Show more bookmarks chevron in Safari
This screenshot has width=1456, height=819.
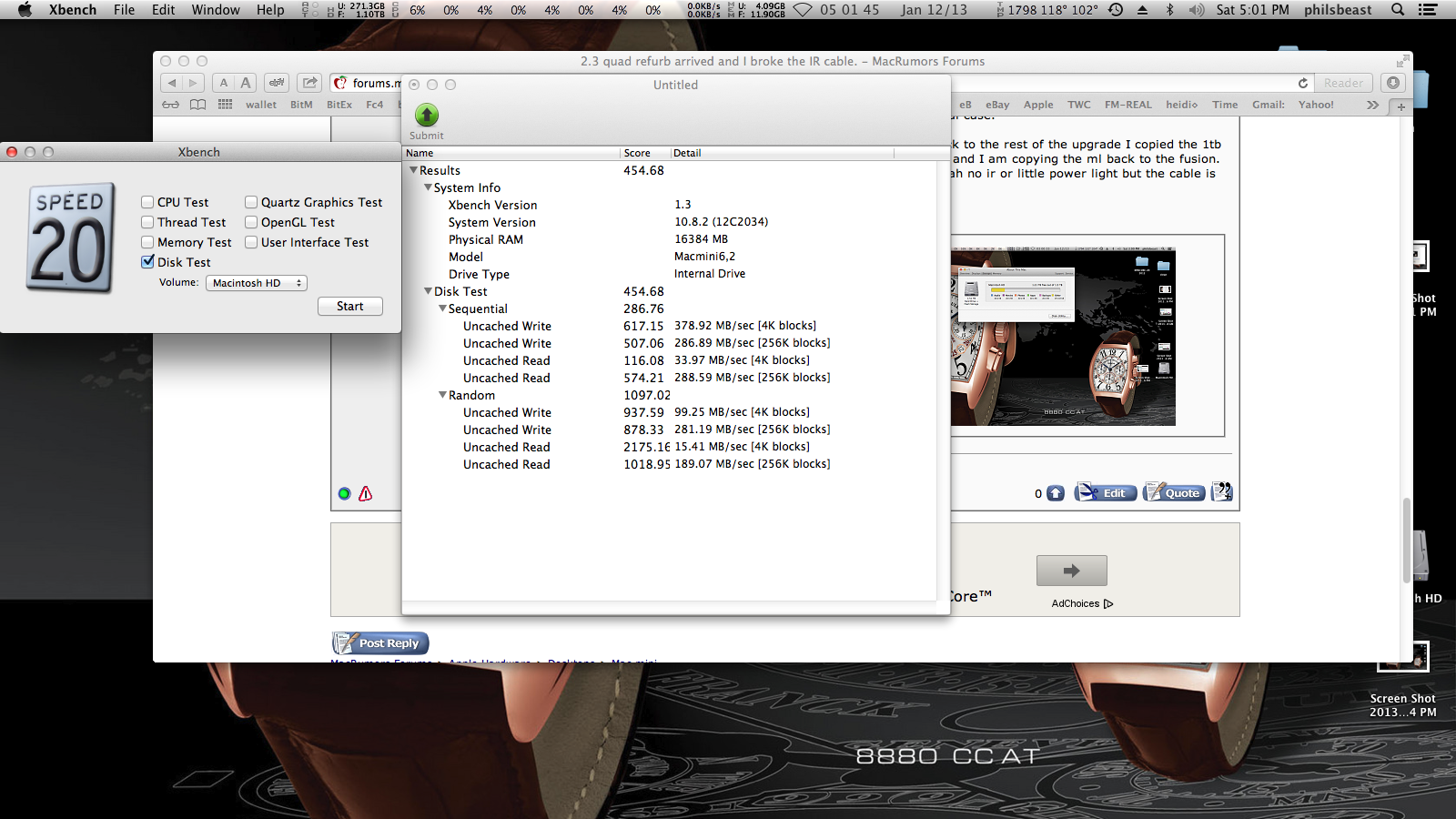1372,105
